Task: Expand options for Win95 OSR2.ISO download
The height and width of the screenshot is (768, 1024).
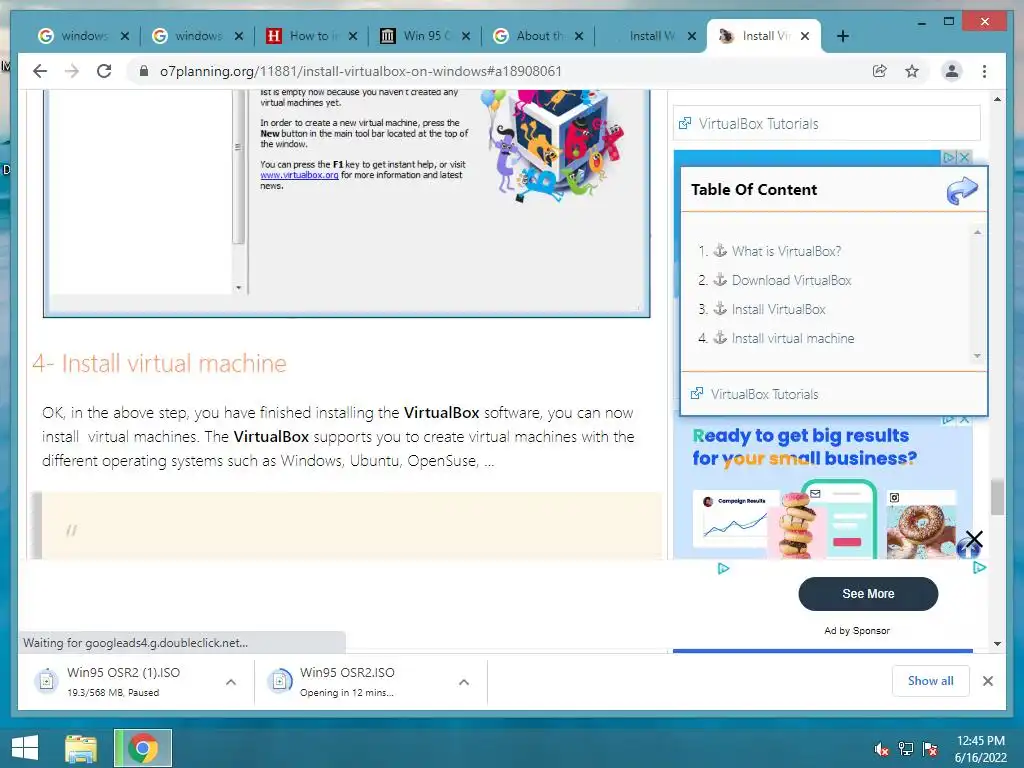Action: [x=464, y=682]
